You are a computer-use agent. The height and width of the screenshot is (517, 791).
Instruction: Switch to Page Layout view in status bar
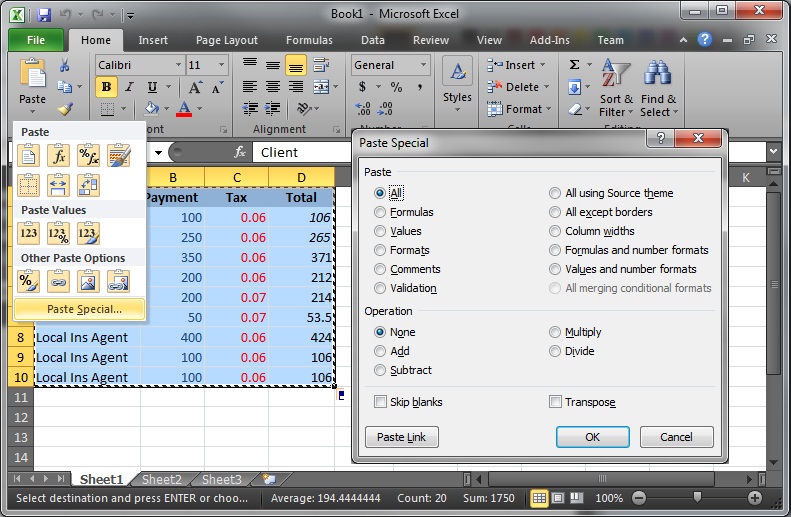point(557,498)
